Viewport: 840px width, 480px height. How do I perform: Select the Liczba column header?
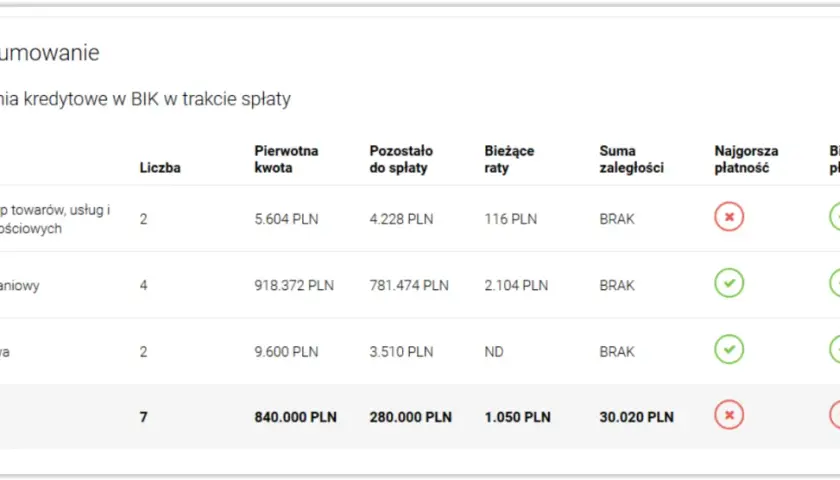click(160, 168)
